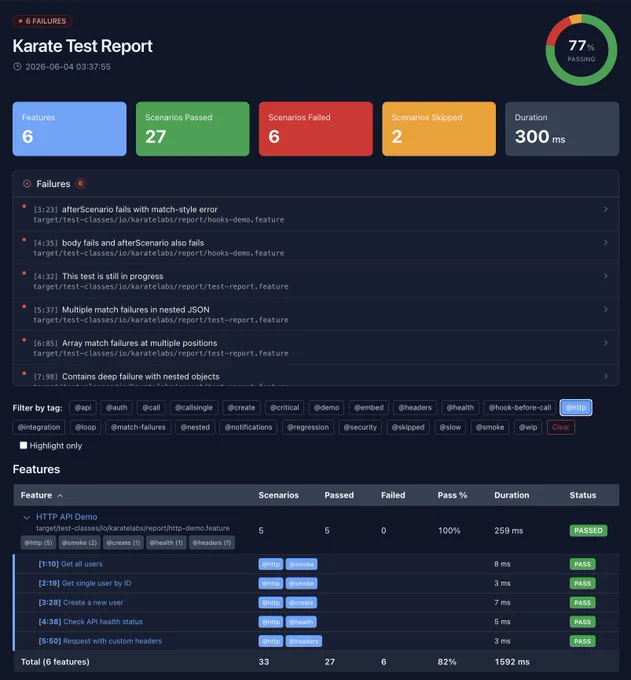This screenshot has height=680, width=631.
Task: Open the Features summary card
Action: (69, 129)
